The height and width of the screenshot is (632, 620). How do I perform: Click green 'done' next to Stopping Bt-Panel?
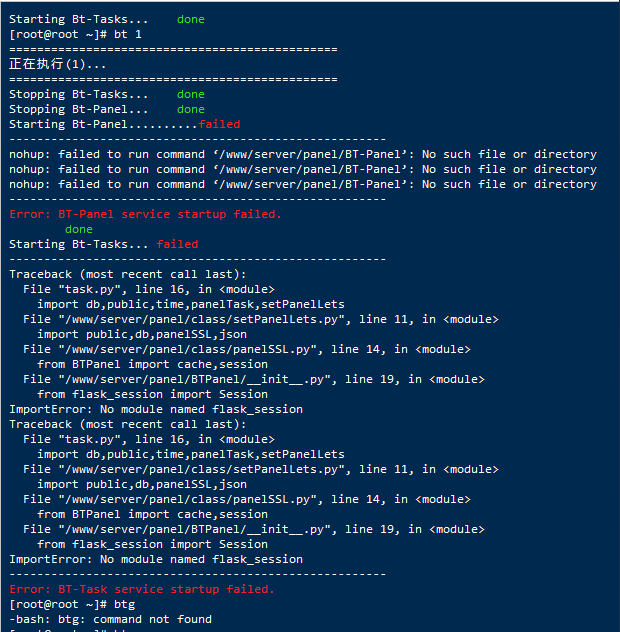click(x=191, y=109)
